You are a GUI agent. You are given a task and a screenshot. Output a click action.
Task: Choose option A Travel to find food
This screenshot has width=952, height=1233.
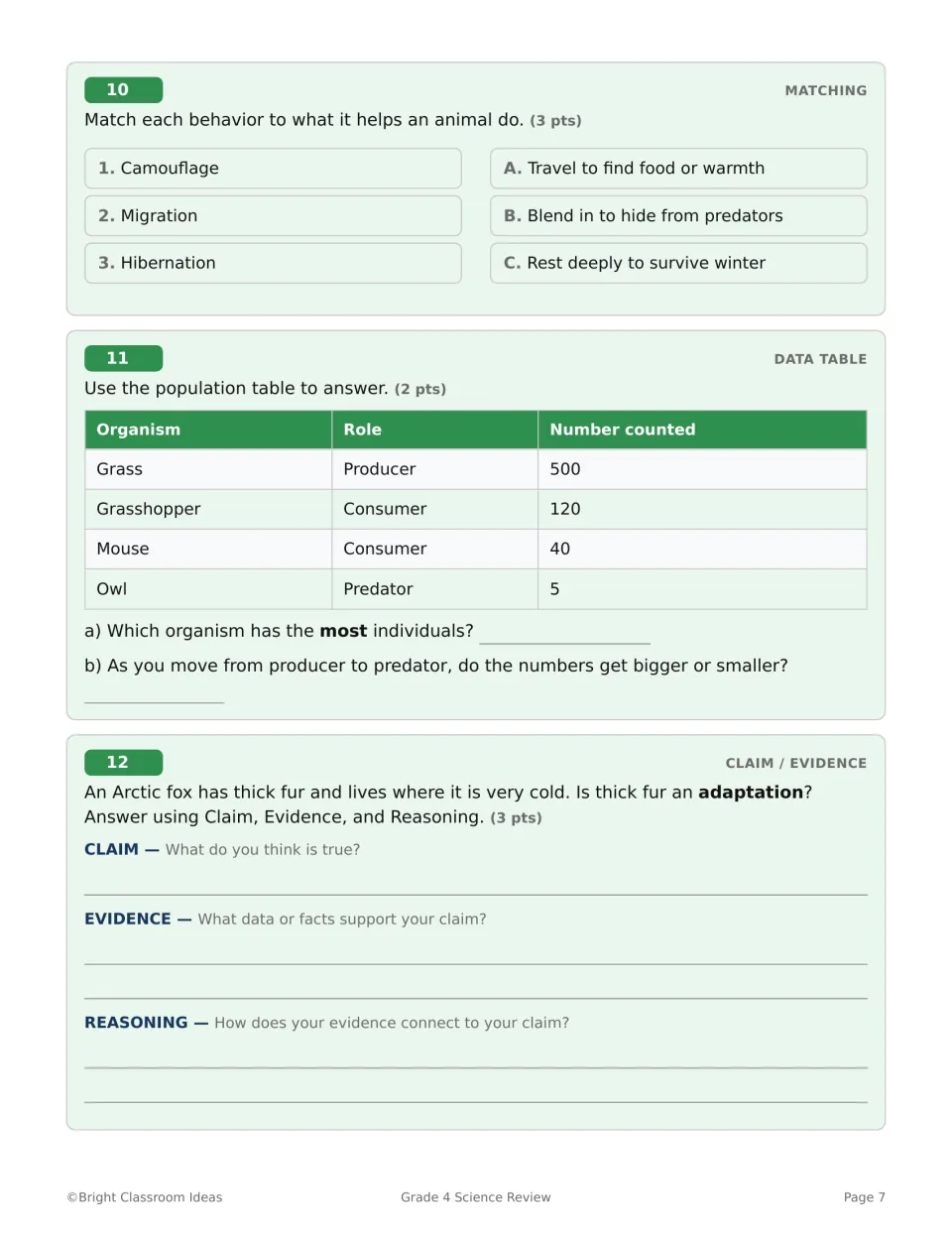[678, 169]
